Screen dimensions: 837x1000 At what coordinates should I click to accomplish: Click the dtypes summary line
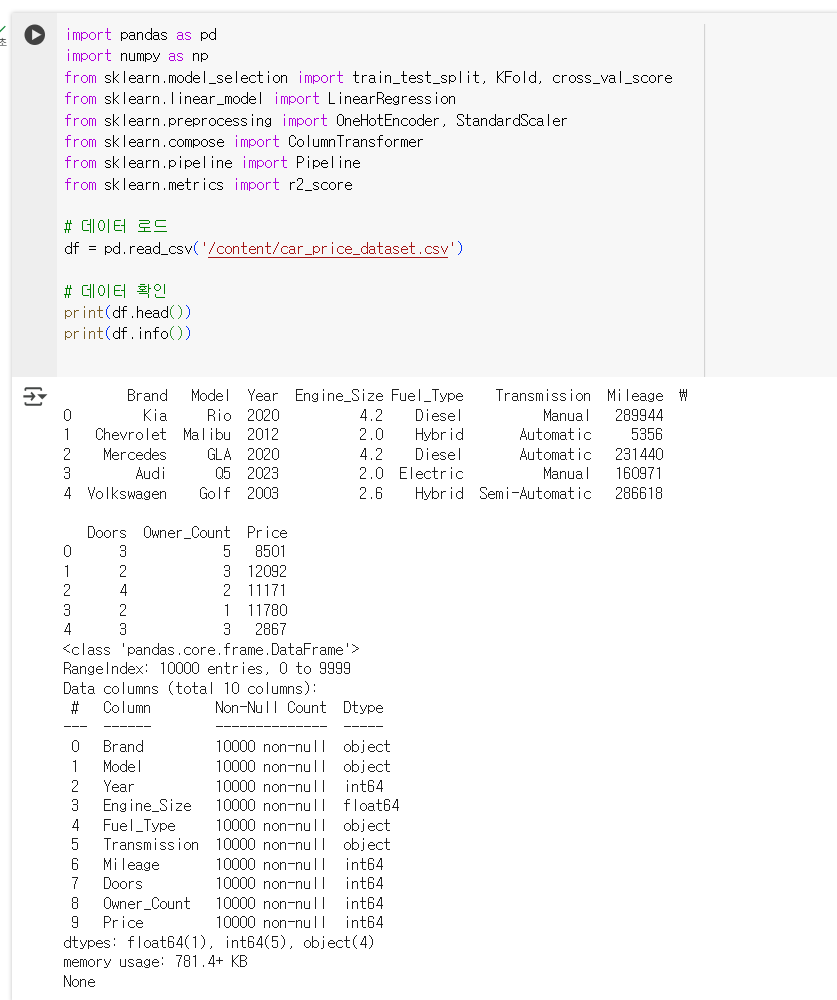click(218, 943)
